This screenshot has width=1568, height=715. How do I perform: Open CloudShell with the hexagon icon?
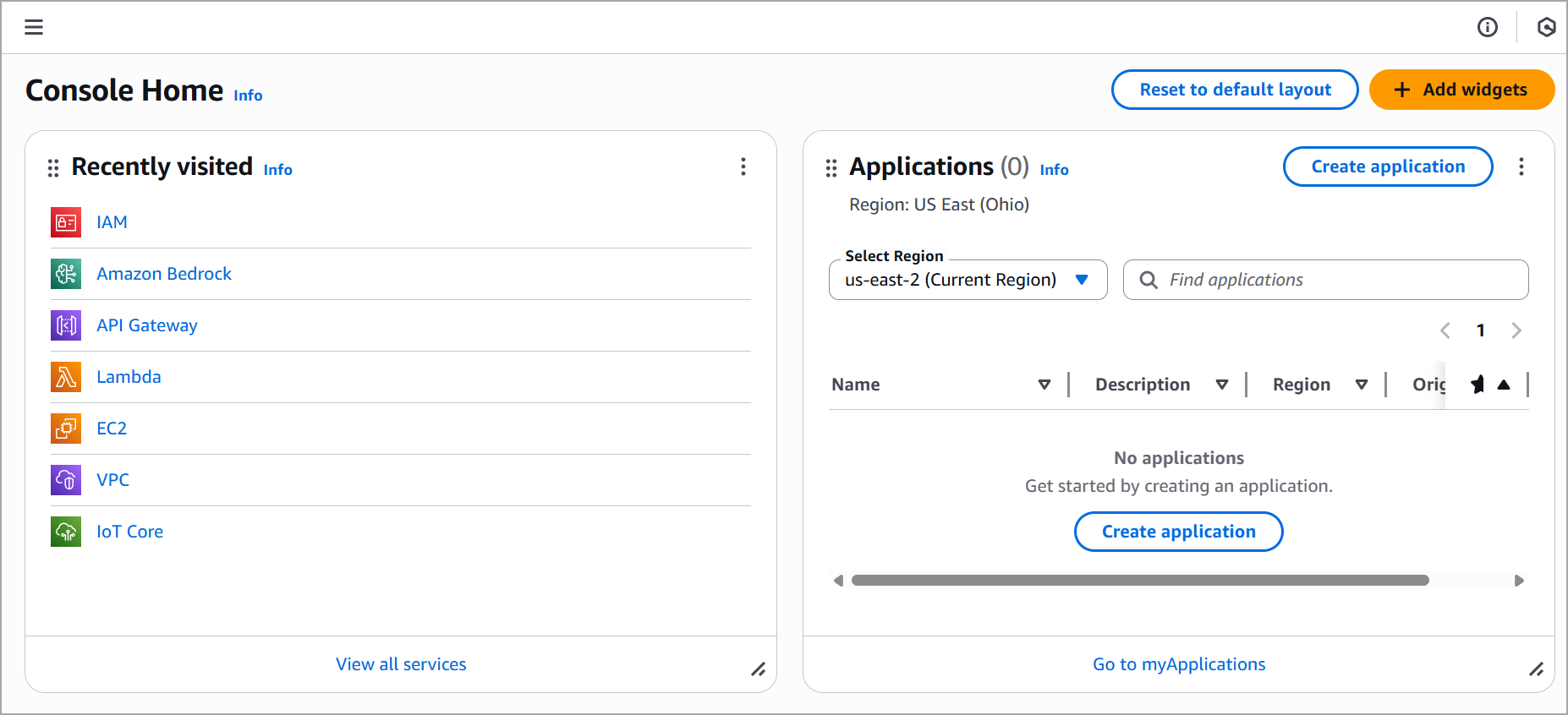[x=1546, y=27]
